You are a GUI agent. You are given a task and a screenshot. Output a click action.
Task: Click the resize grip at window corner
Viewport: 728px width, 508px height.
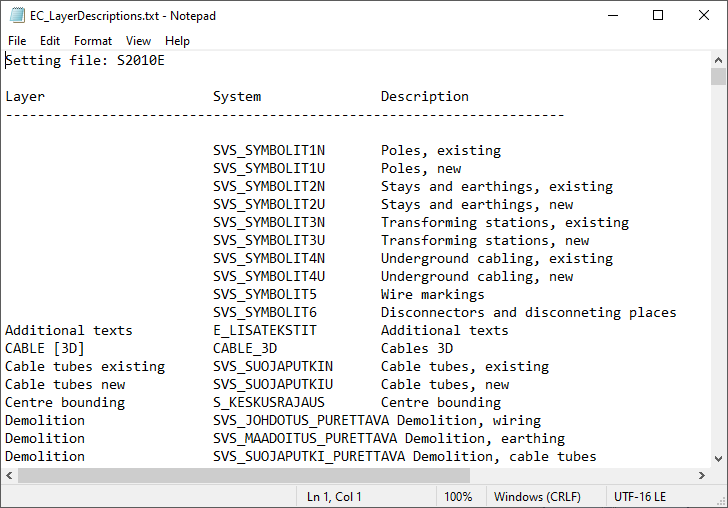click(x=719, y=499)
